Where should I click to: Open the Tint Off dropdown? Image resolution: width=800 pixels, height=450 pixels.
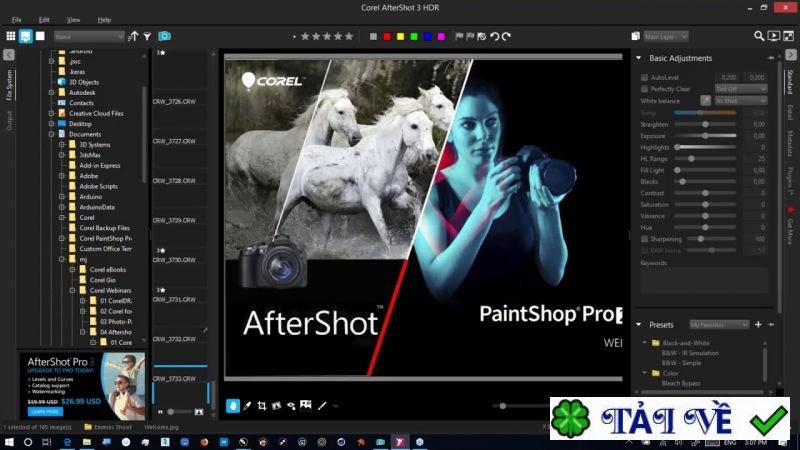(x=741, y=89)
